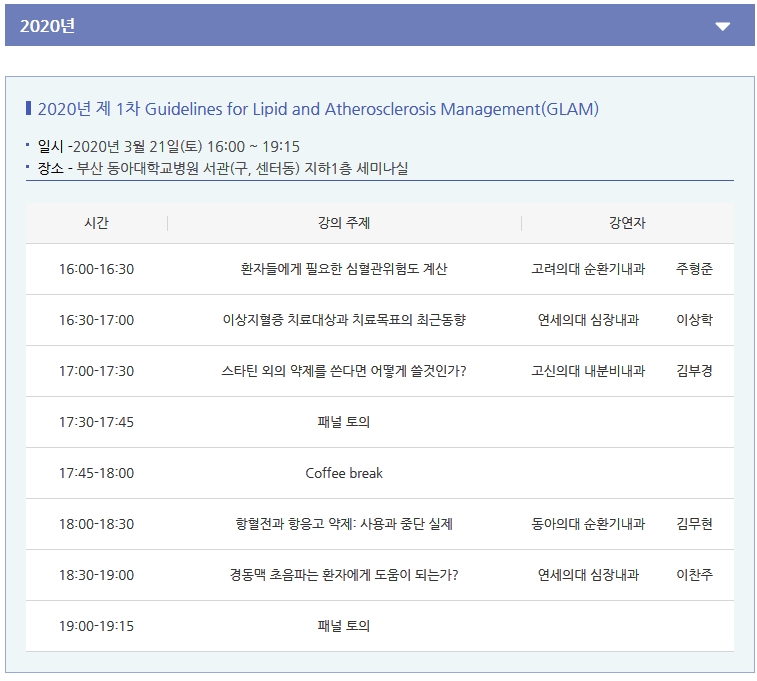Collapse the 2020년 accordion arrow

722,27
